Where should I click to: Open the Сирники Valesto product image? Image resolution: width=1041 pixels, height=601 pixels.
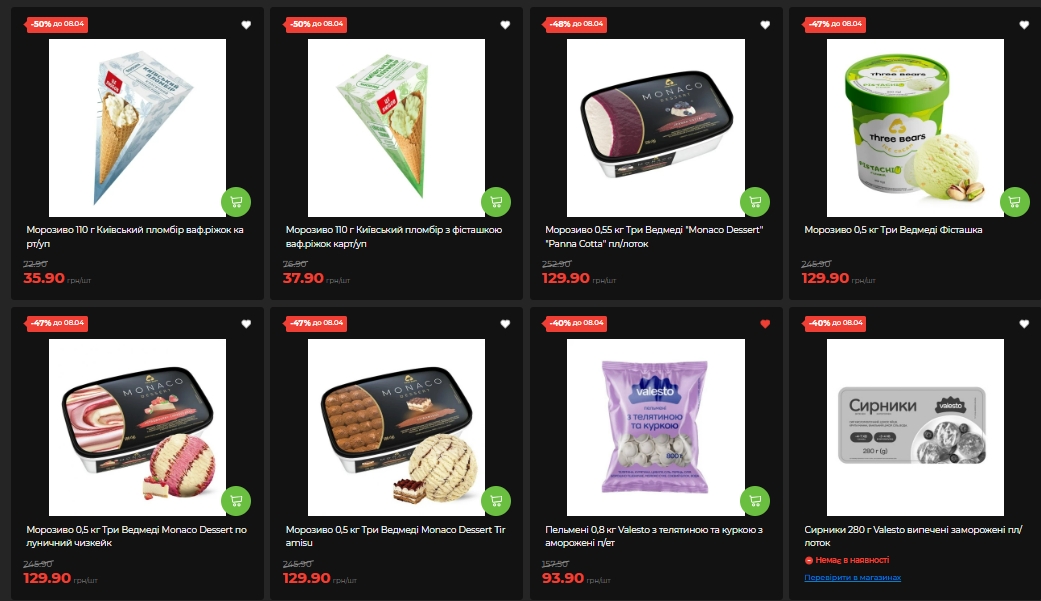915,427
